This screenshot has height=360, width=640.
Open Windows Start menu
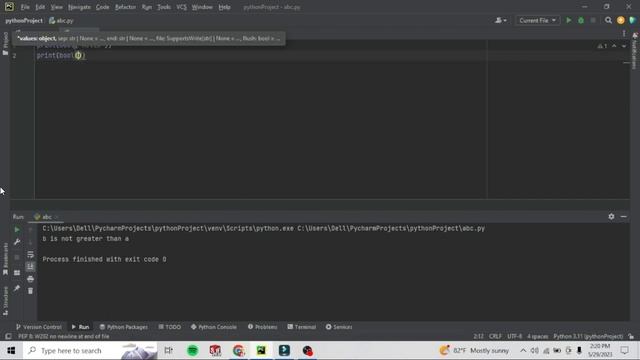[x=11, y=351]
